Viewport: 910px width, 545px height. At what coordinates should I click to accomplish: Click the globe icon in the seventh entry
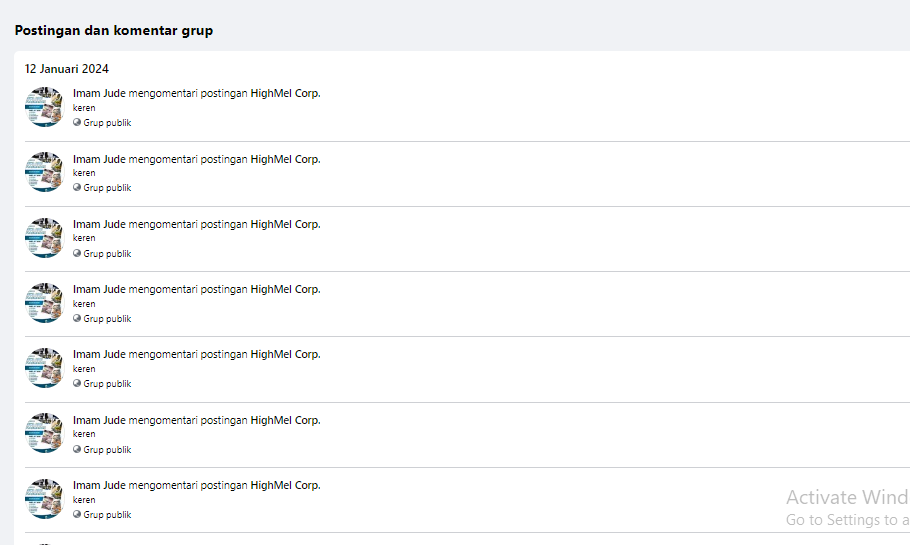(x=77, y=515)
